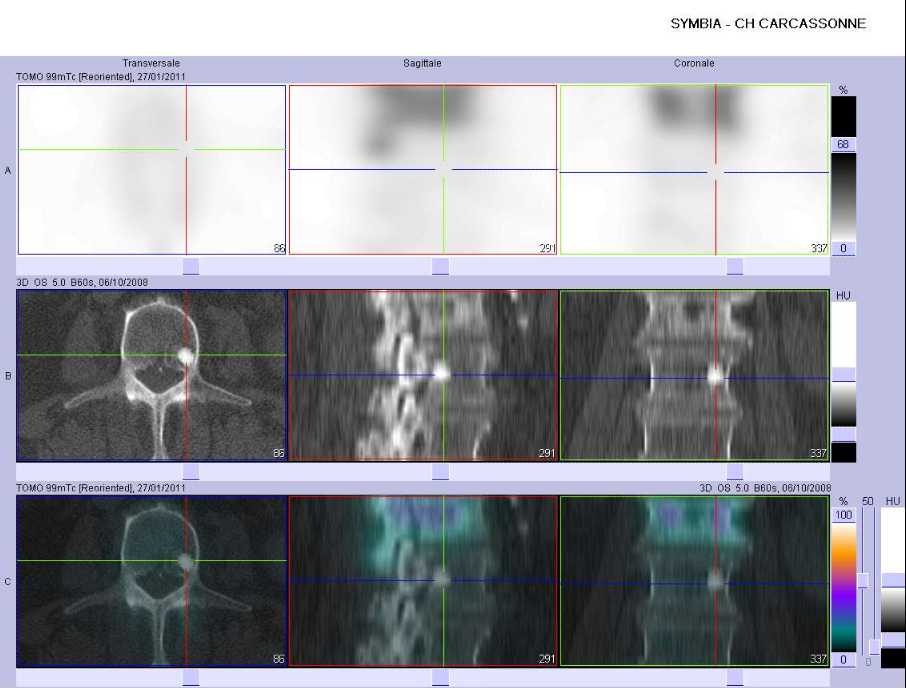Screen dimensions: 906x688
Task: Click the slice slider thumb under row C transversal view
Action: (191, 678)
